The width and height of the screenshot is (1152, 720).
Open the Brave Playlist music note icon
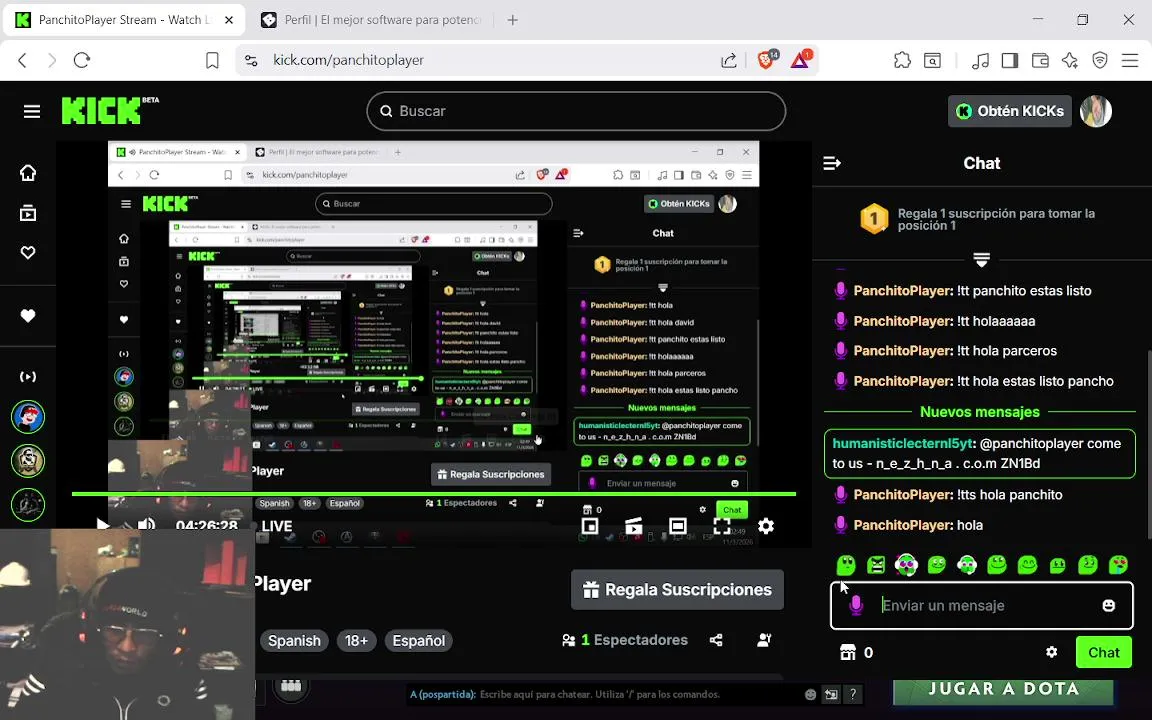coord(980,60)
